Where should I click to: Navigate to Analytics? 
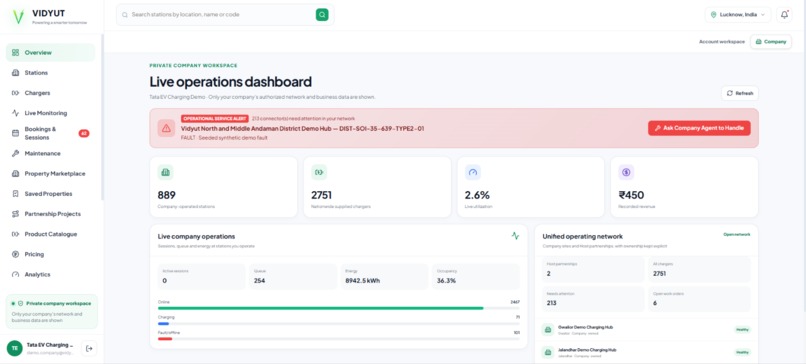pyautogui.click(x=50, y=275)
